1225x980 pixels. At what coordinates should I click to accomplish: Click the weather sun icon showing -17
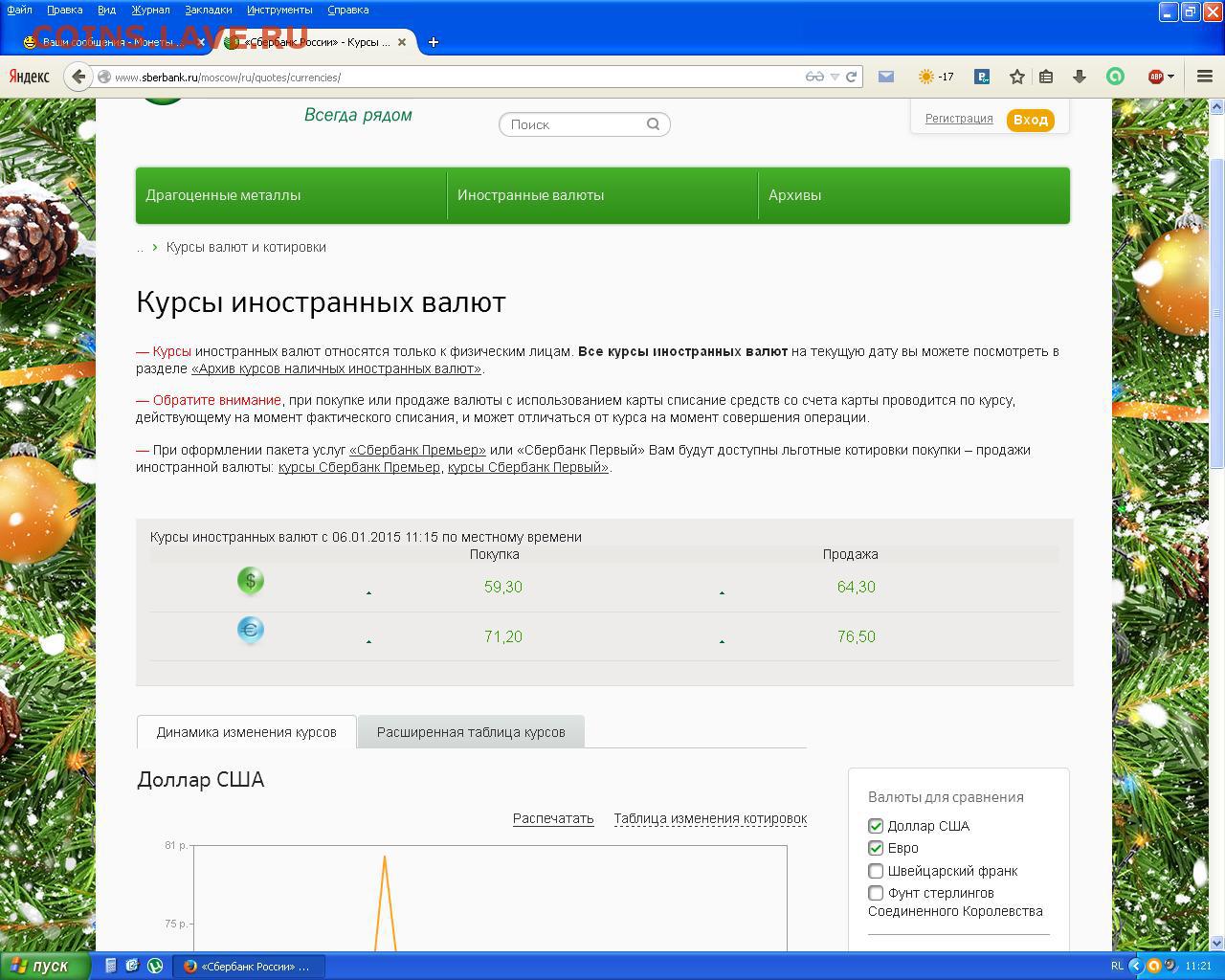tap(925, 77)
